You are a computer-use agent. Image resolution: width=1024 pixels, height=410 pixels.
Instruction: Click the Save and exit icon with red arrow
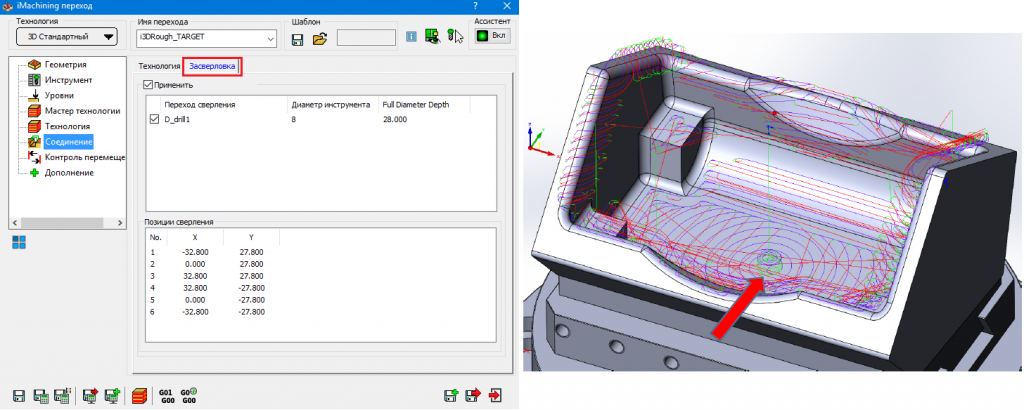point(473,396)
